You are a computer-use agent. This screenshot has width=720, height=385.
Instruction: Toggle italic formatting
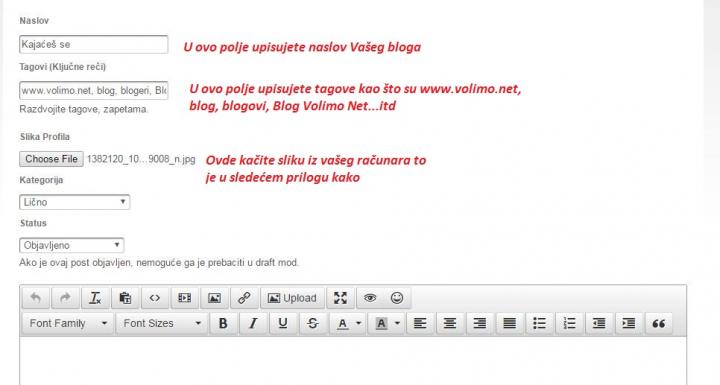click(253, 323)
